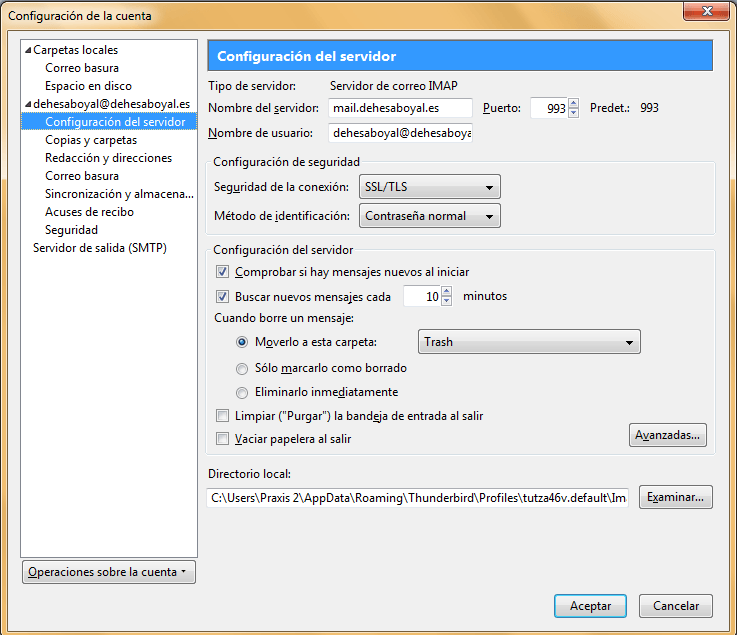Open the Método de identificación dropdown
Screen dimensions: 737x635
coord(430,216)
